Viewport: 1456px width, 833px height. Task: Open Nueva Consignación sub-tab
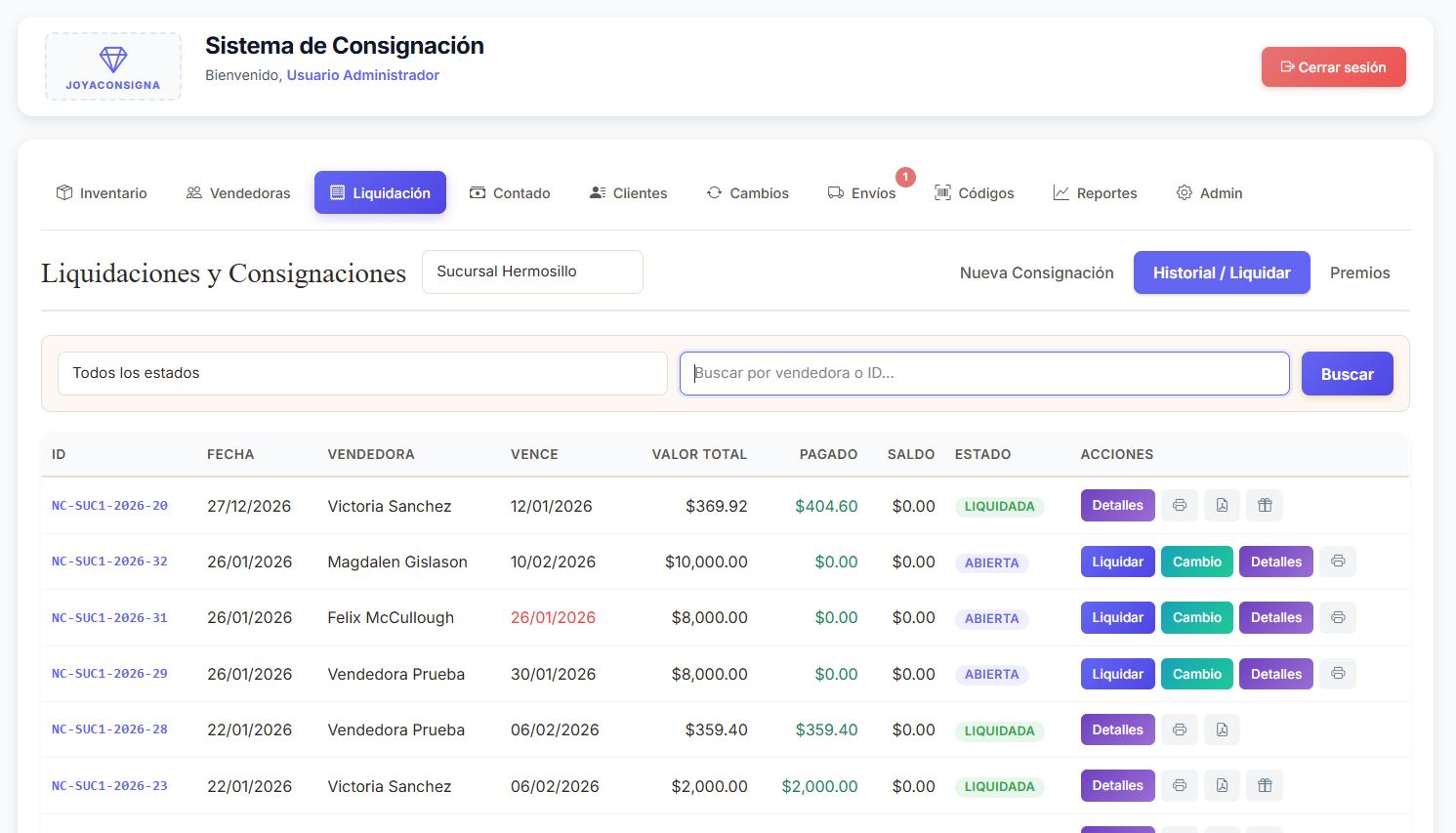tap(1036, 272)
